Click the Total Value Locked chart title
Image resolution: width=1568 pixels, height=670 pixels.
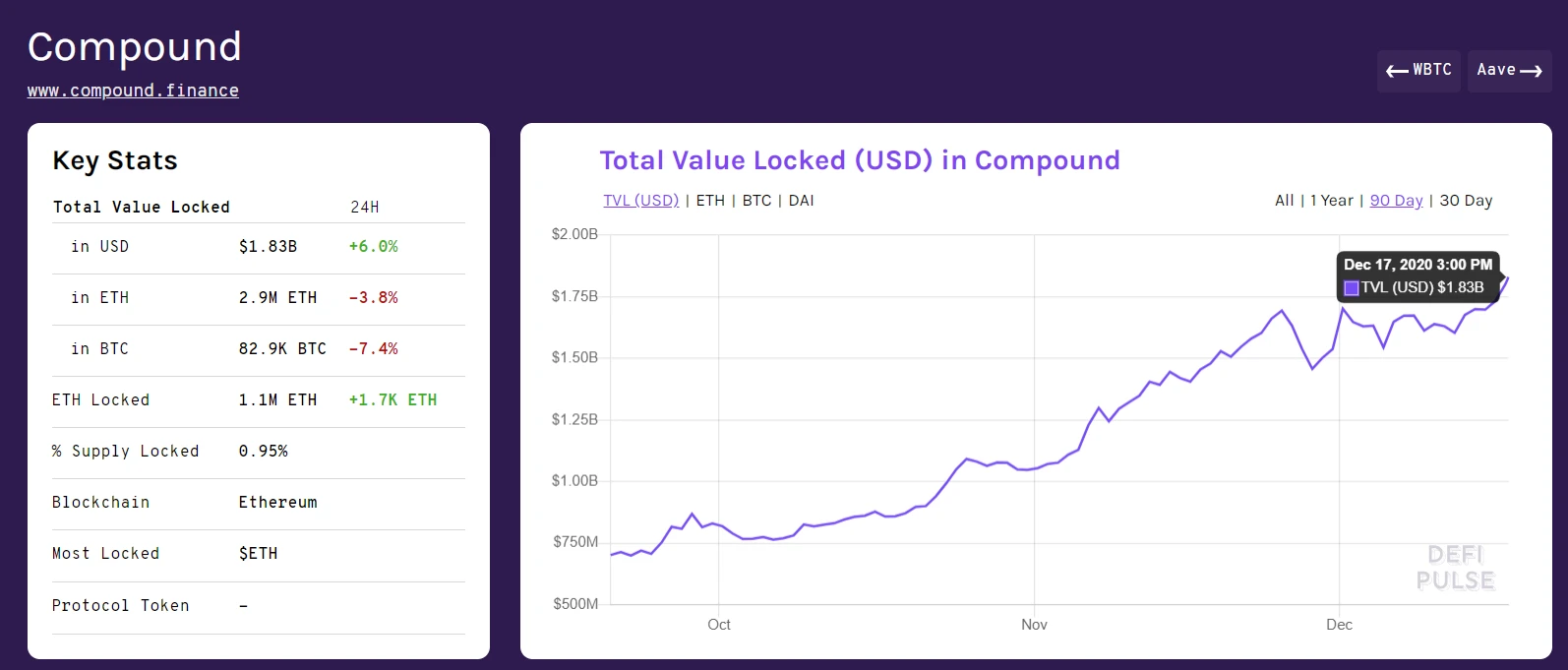(x=860, y=159)
